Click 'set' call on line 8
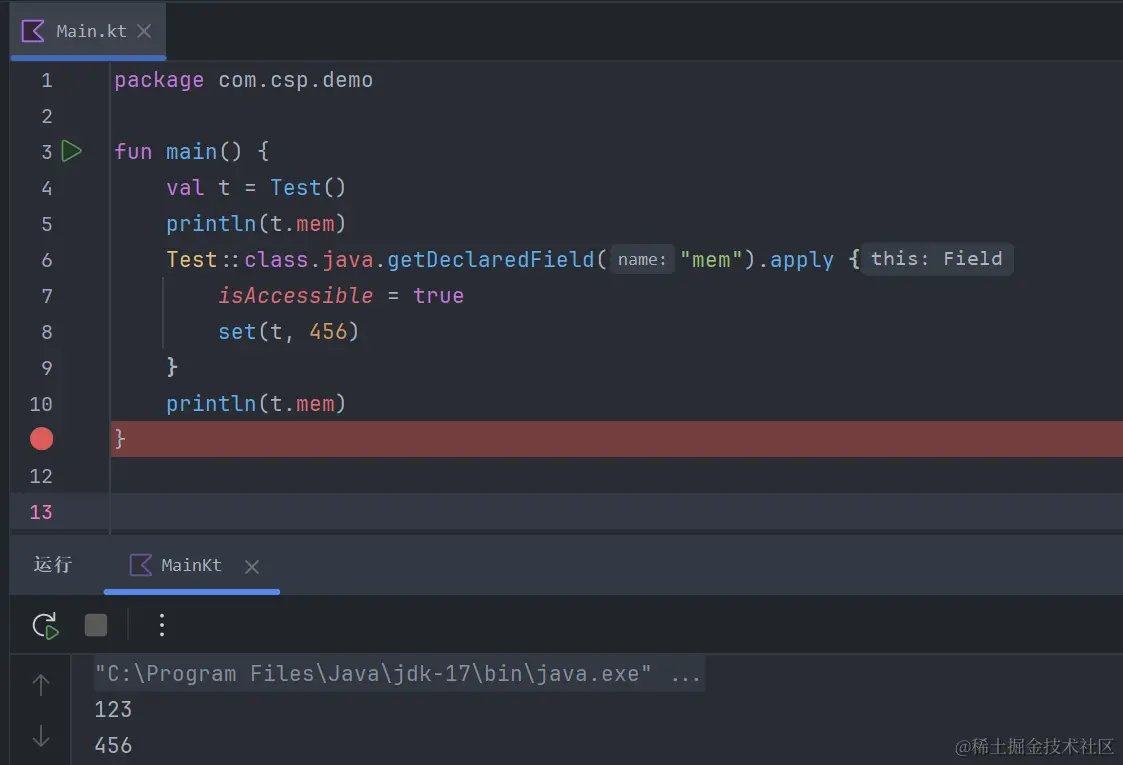Viewport: 1123px width, 765px height. click(237, 332)
